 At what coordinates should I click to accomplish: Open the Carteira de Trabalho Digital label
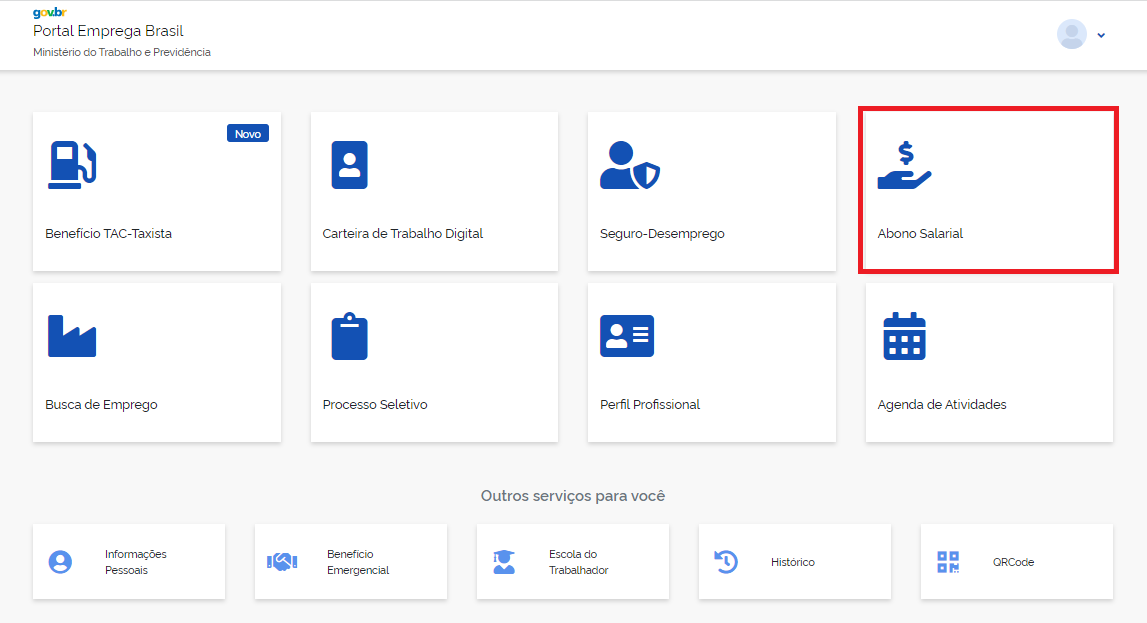[402, 233]
